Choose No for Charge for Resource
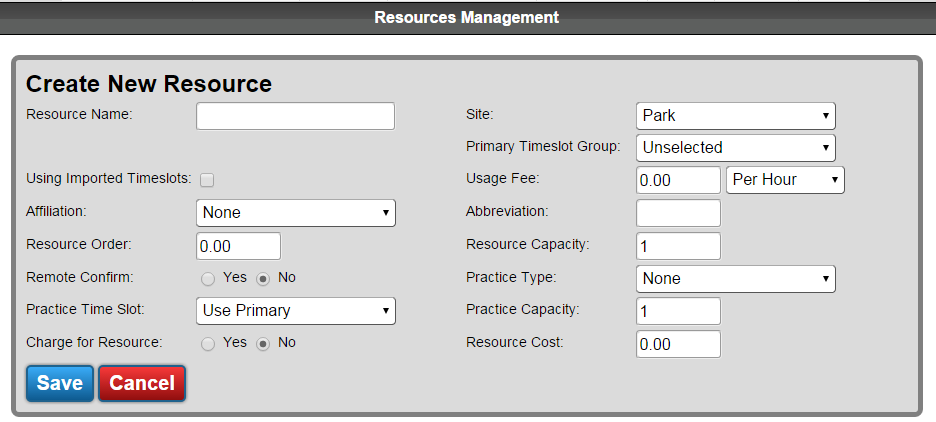 click(x=263, y=343)
